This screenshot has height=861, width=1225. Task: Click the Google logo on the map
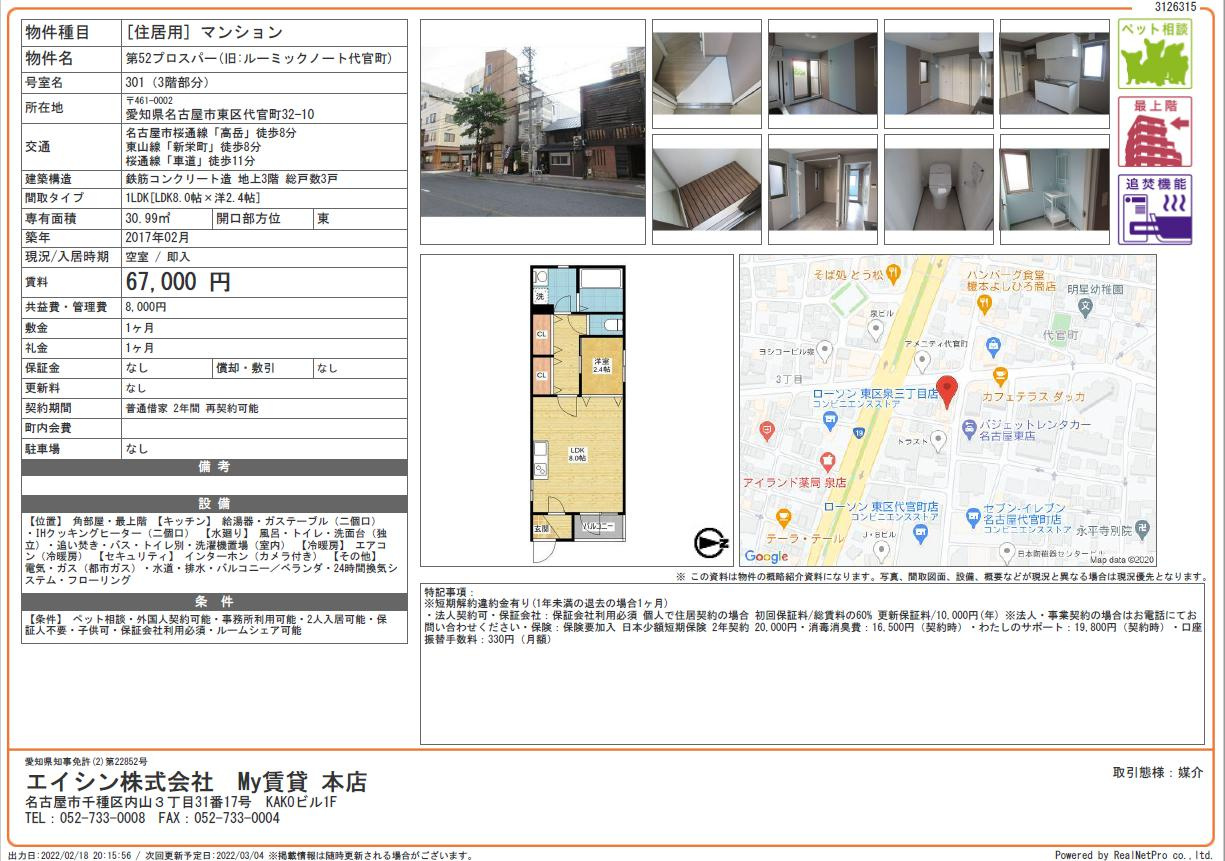click(766, 556)
